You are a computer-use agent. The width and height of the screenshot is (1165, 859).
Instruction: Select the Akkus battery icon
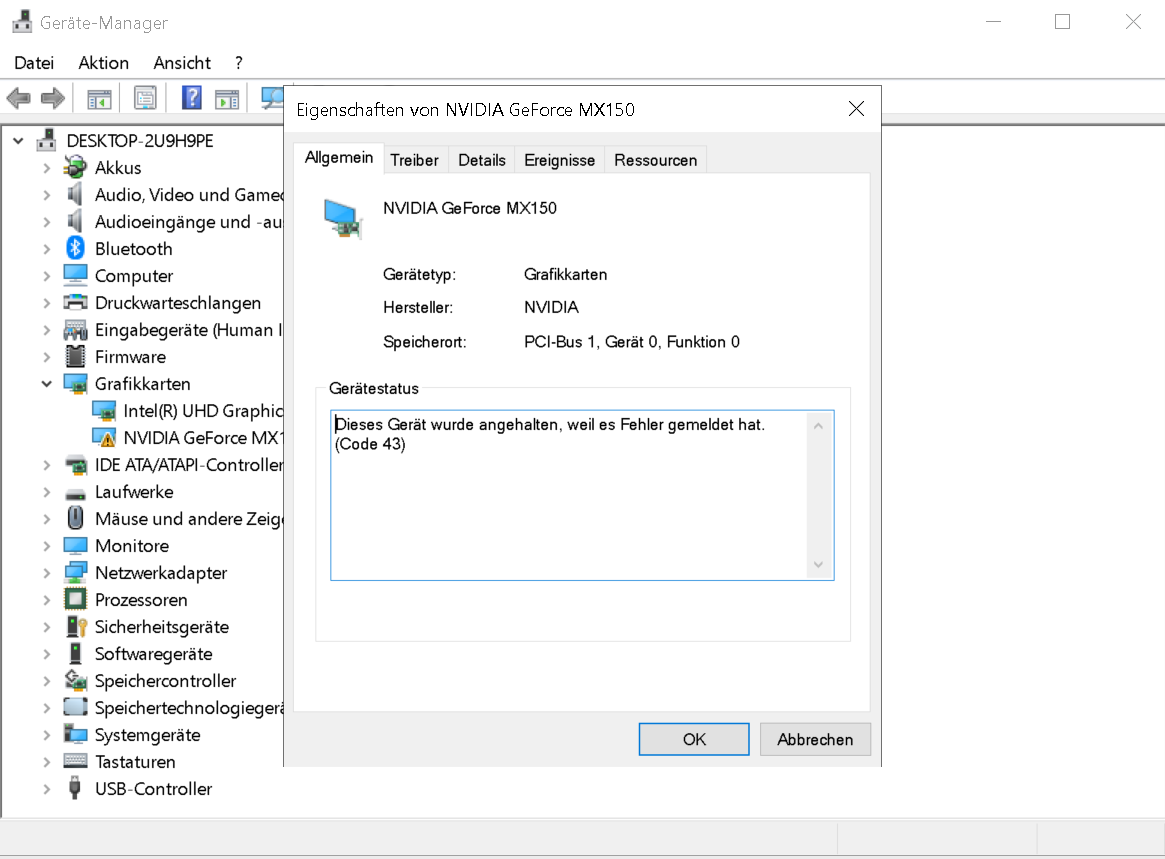[x=75, y=167]
